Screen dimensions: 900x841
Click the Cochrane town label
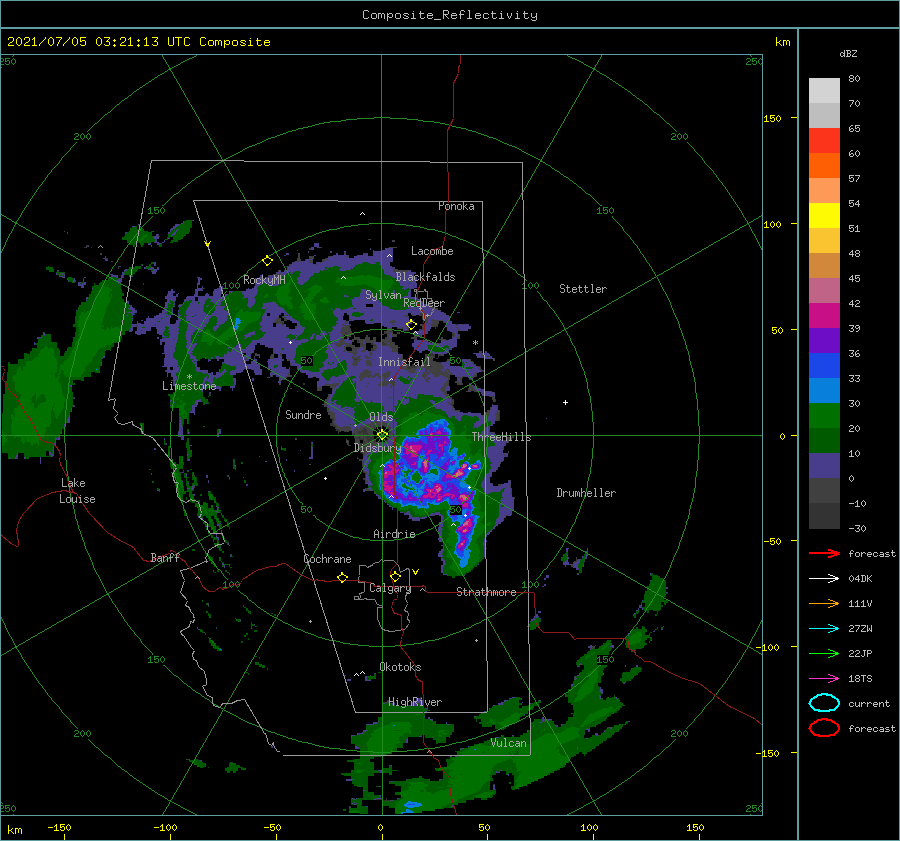(327, 559)
